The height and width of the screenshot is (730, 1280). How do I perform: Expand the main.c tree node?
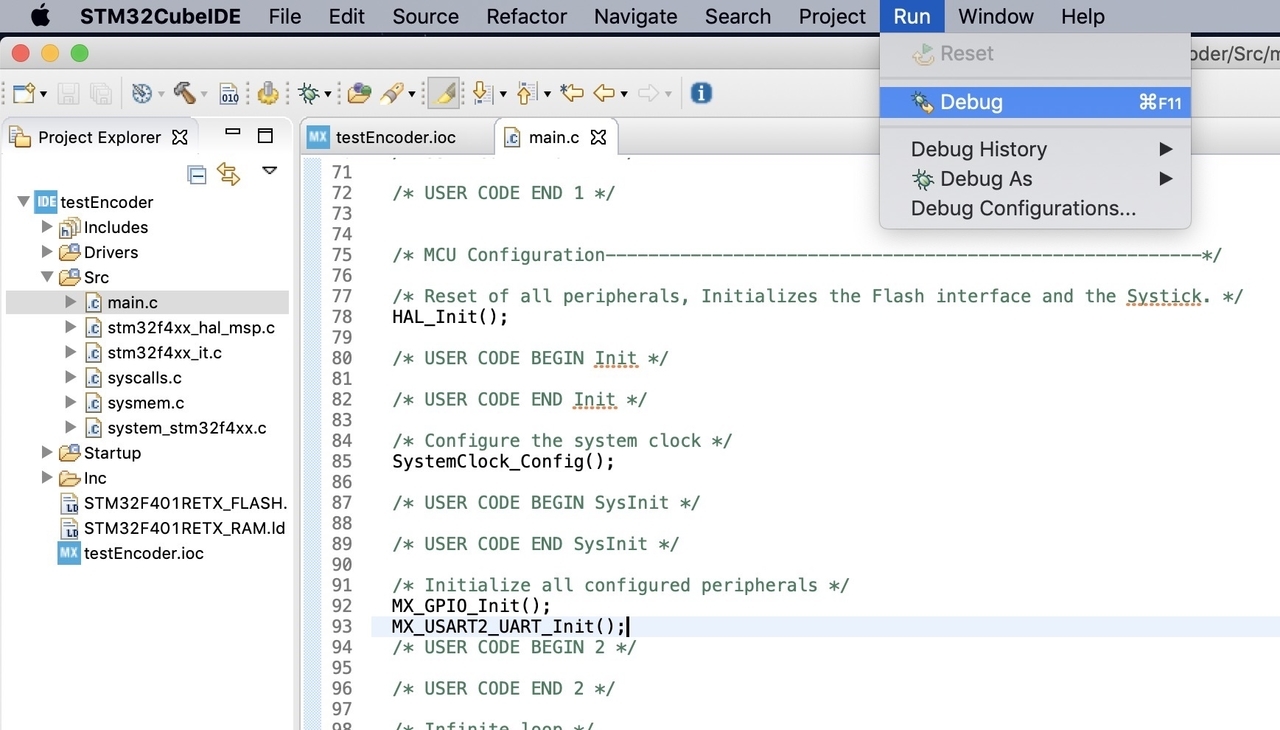(x=70, y=302)
